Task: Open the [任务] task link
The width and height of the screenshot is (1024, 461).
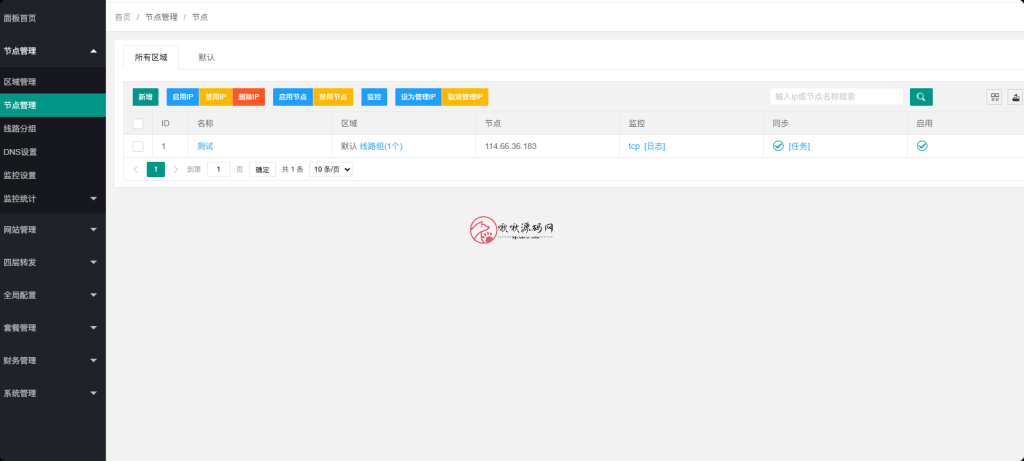Action: pos(799,146)
